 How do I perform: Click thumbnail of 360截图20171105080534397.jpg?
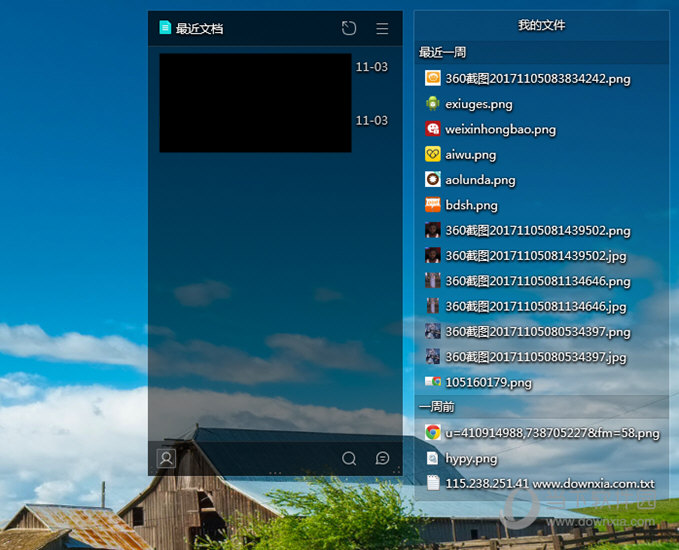[x=433, y=356]
